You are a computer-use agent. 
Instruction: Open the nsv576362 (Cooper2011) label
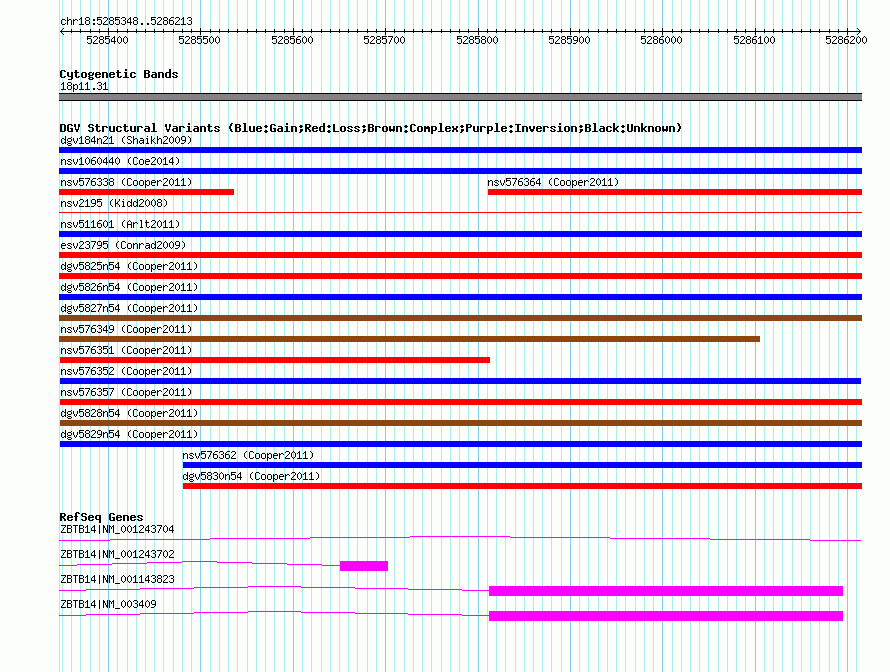(x=248, y=455)
